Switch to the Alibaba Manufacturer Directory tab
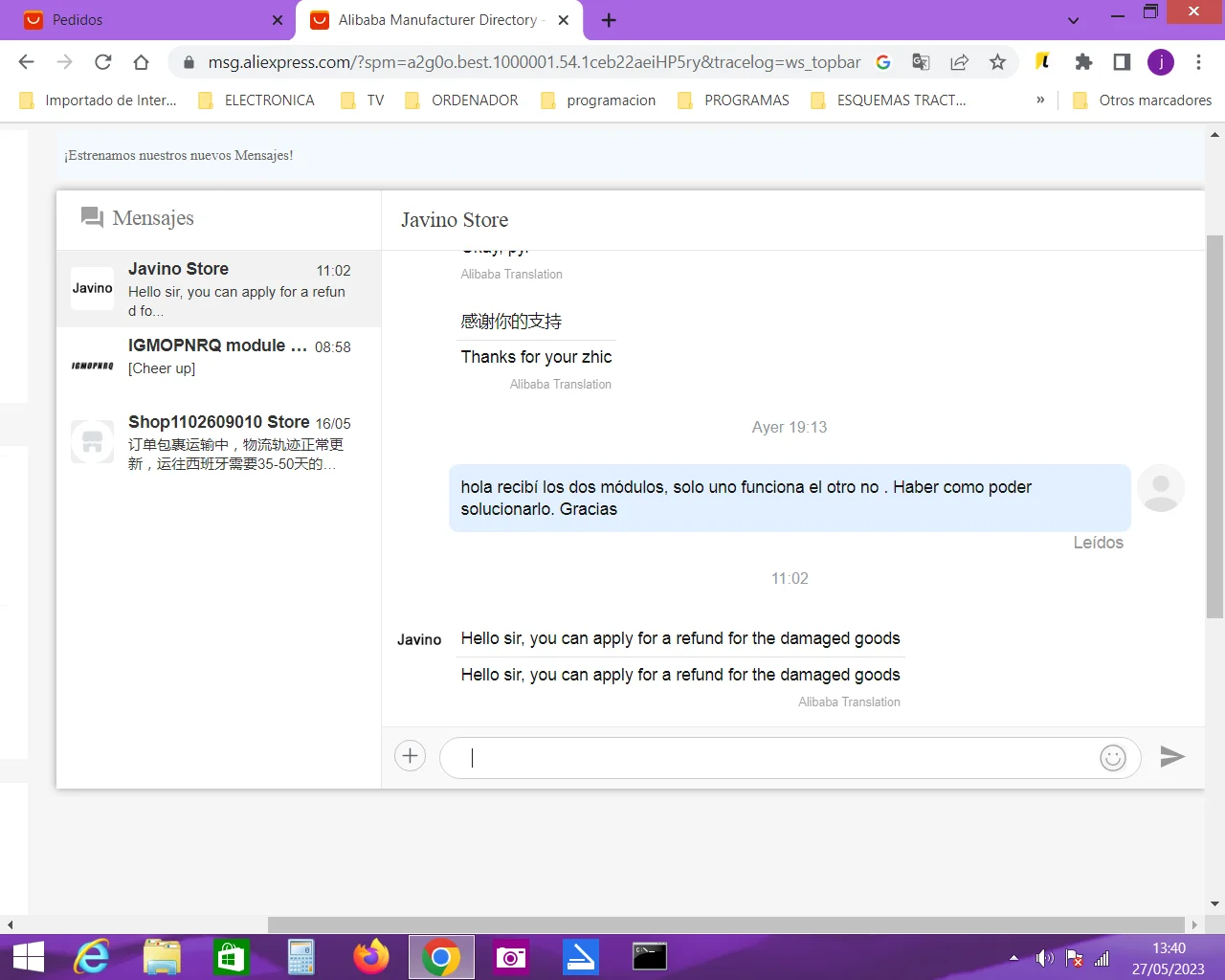Image resolution: width=1225 pixels, height=980 pixels. click(x=437, y=20)
